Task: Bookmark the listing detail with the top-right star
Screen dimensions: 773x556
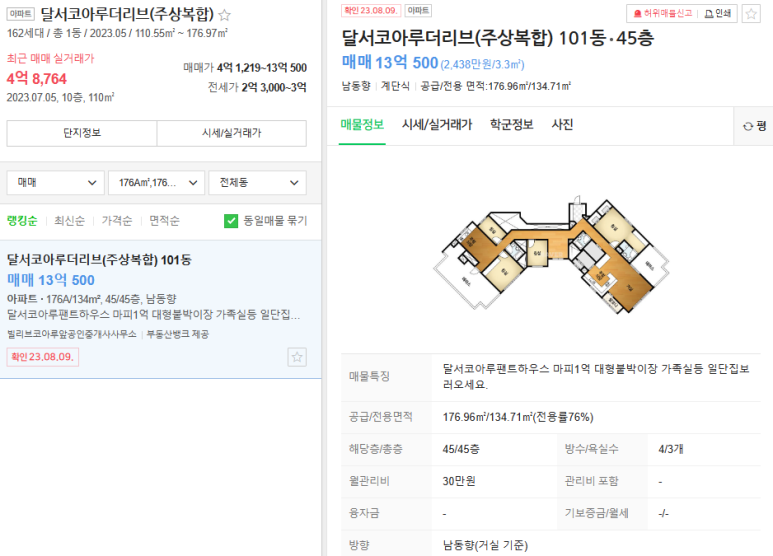Action: point(751,14)
